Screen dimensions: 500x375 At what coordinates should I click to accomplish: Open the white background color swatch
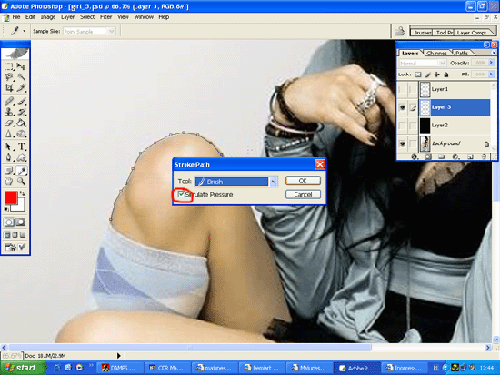tap(20, 207)
